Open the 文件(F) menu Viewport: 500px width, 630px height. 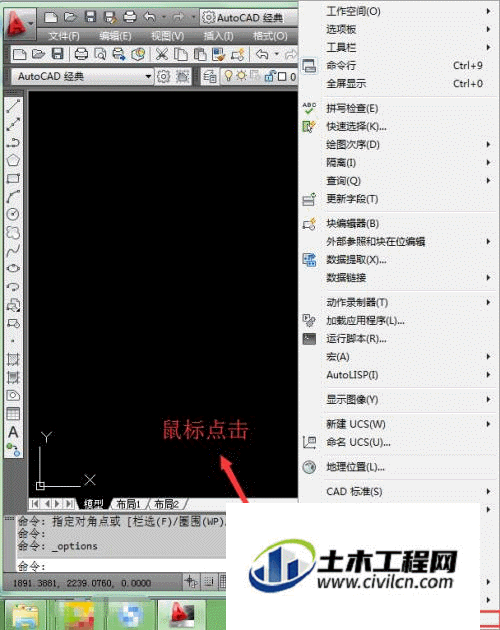point(64,36)
